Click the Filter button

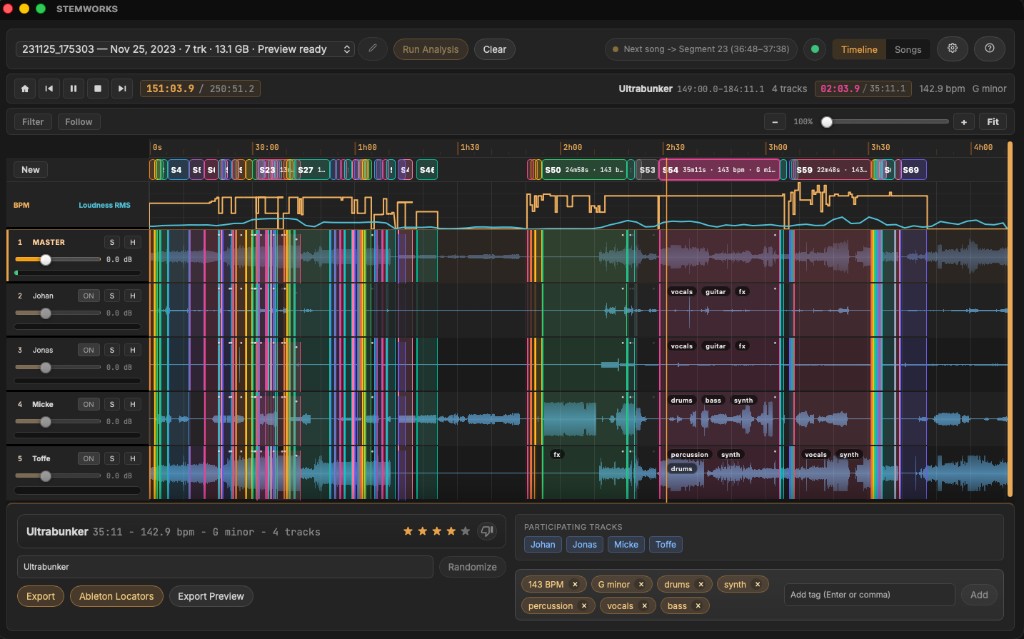tap(33, 122)
